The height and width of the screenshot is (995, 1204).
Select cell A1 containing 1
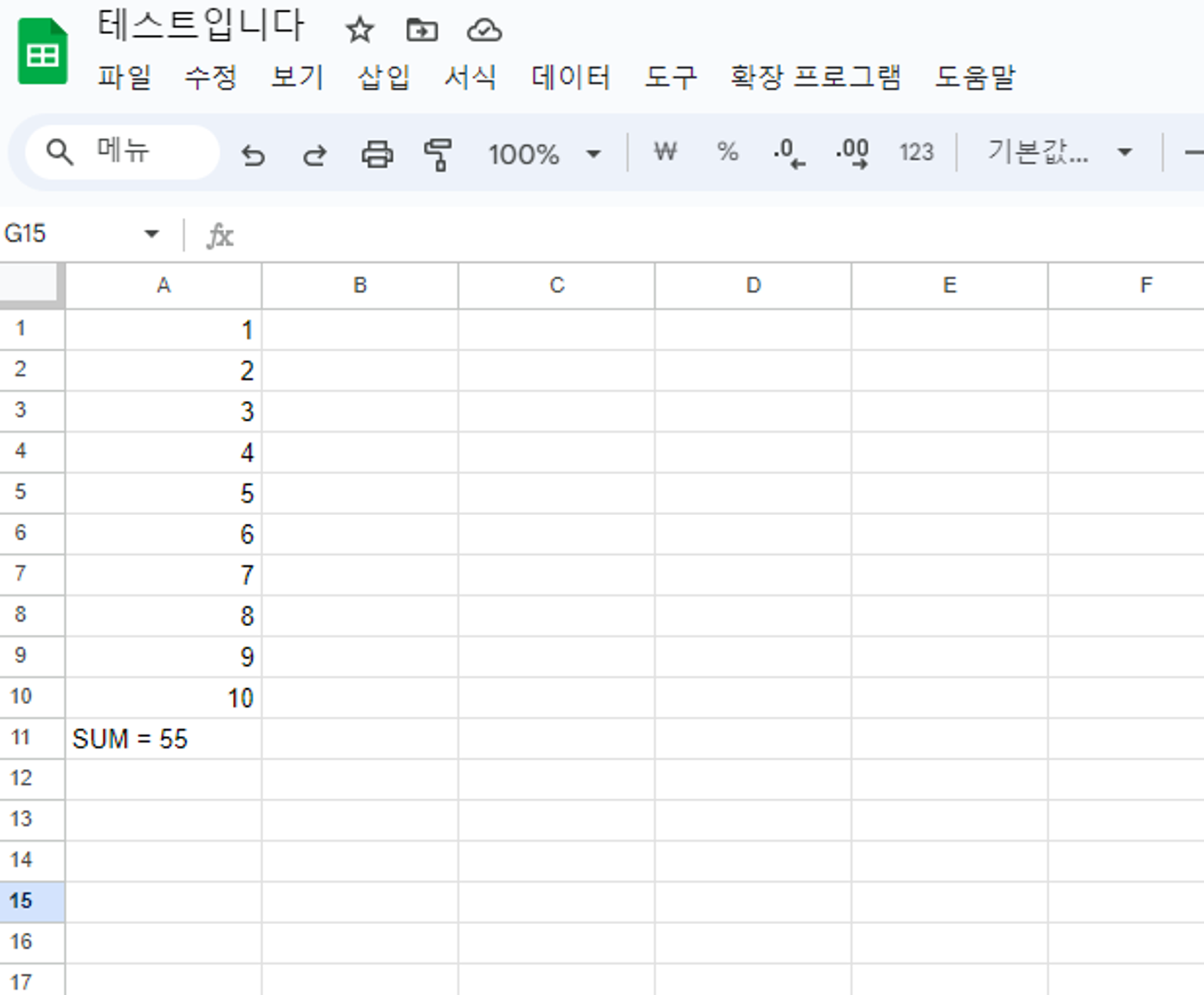point(164,329)
